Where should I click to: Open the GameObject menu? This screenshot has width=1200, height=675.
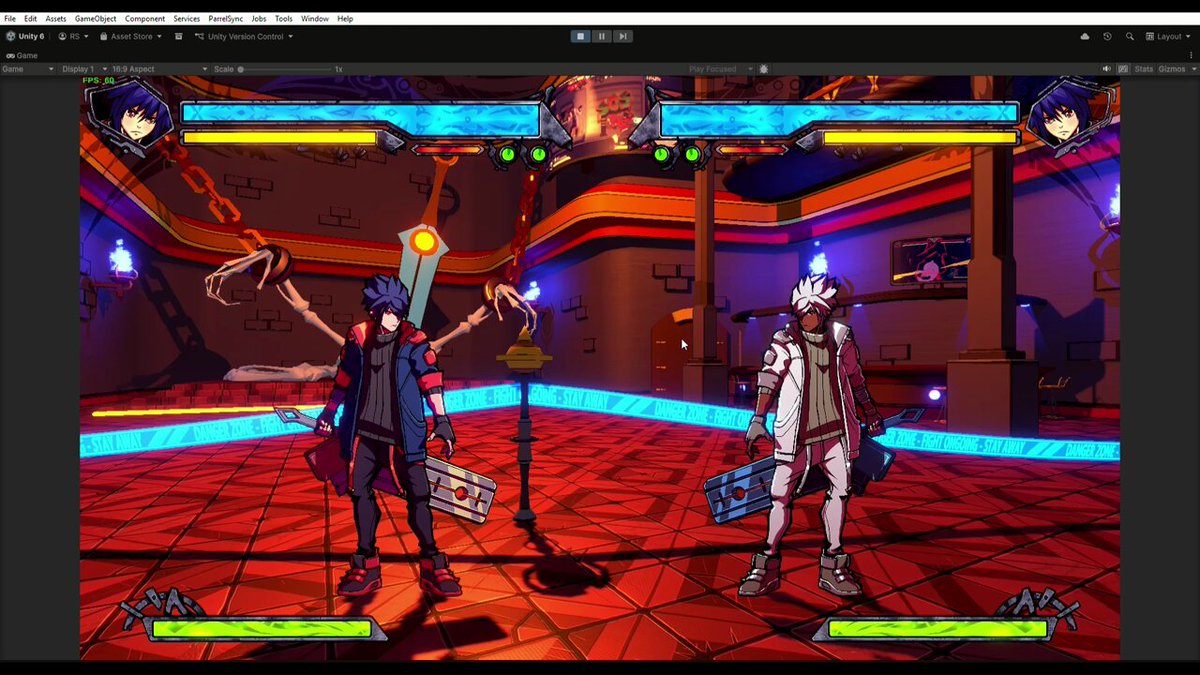click(x=96, y=19)
